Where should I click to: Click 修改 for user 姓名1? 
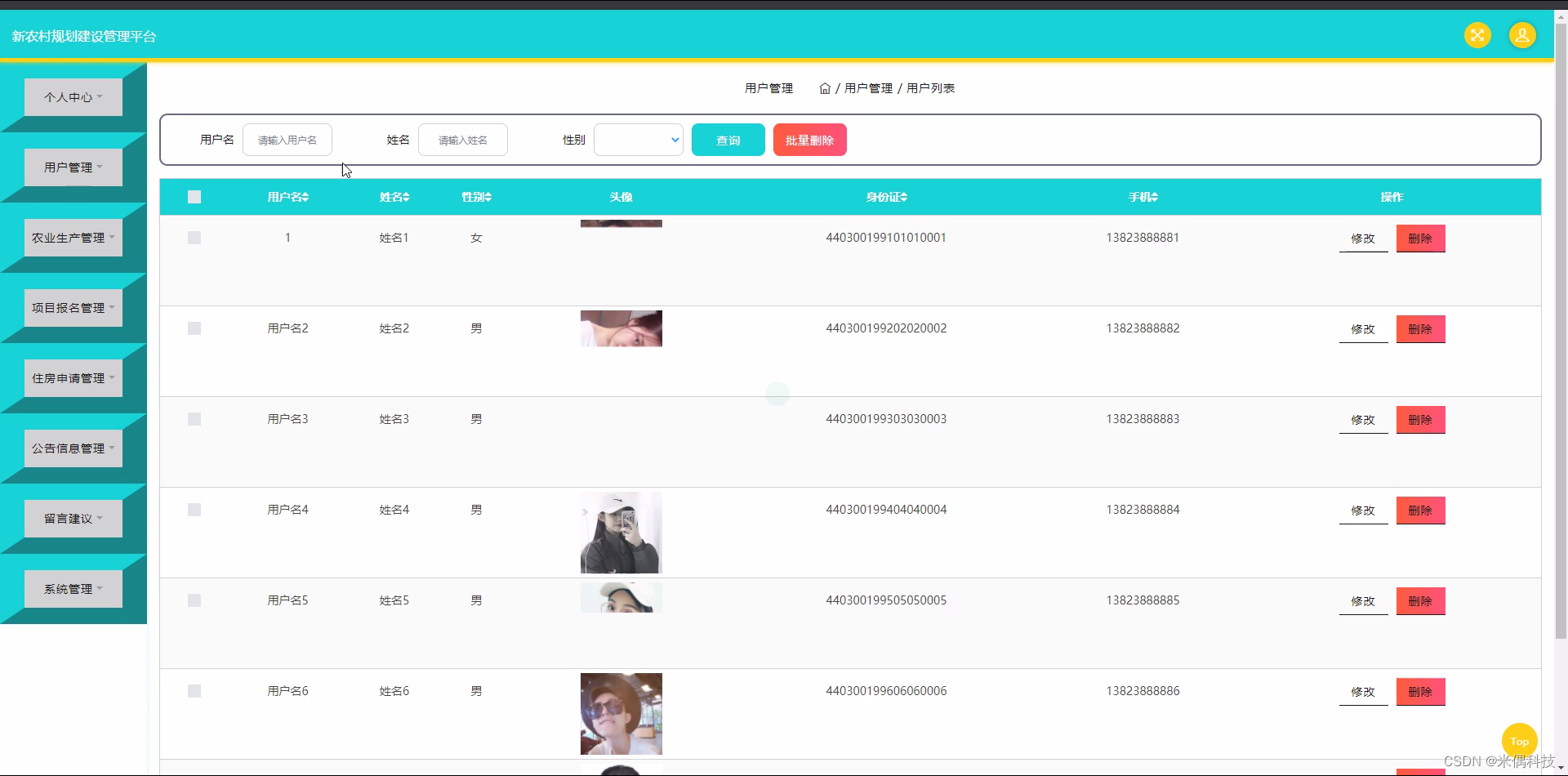1363,239
